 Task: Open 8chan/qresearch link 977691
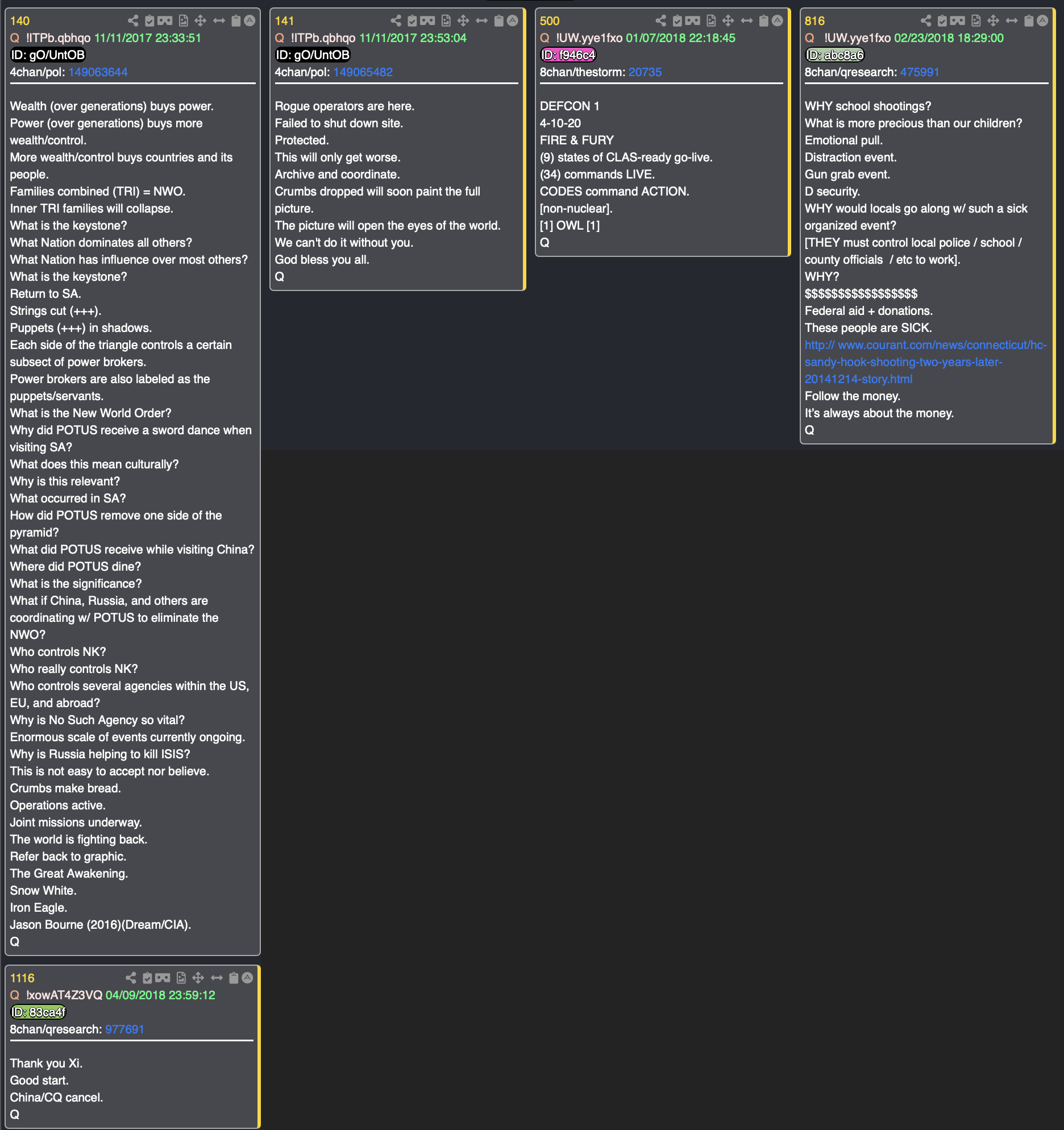click(x=124, y=1029)
